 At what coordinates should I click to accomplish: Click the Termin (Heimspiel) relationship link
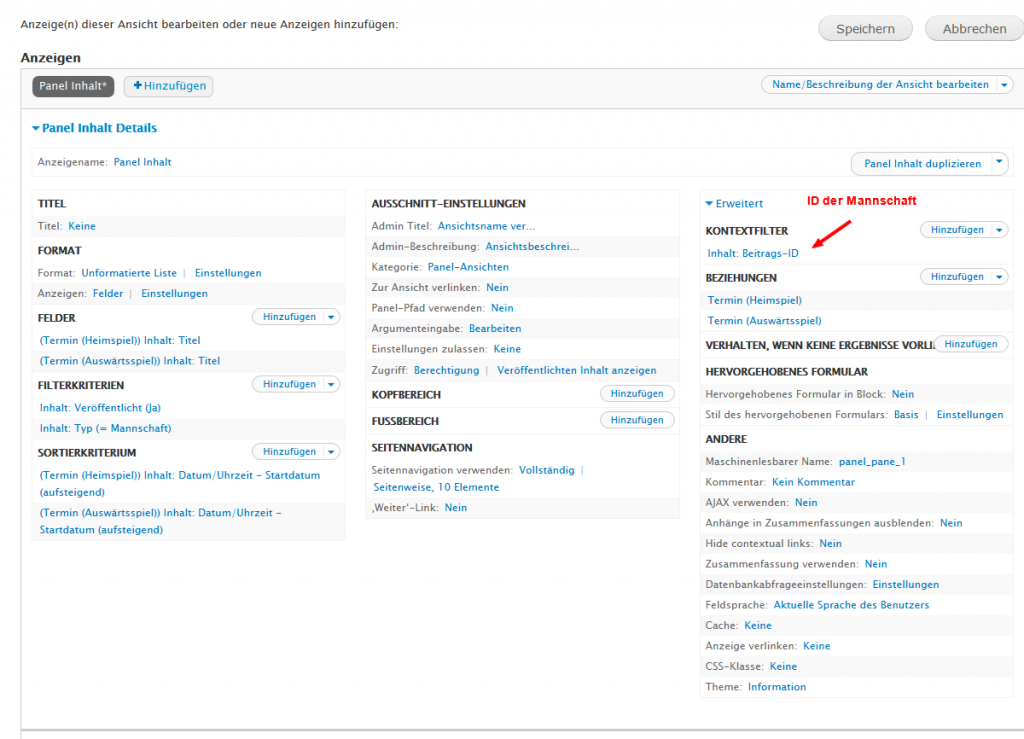(754, 300)
